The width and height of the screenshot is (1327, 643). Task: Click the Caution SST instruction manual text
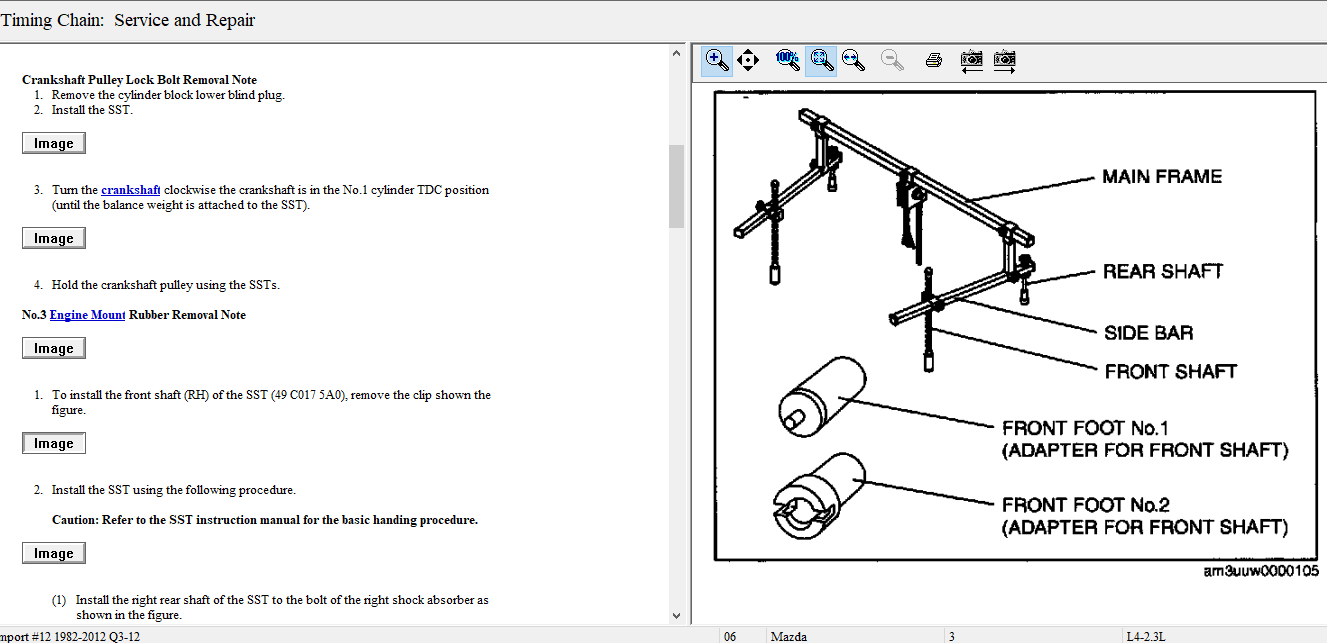265,520
